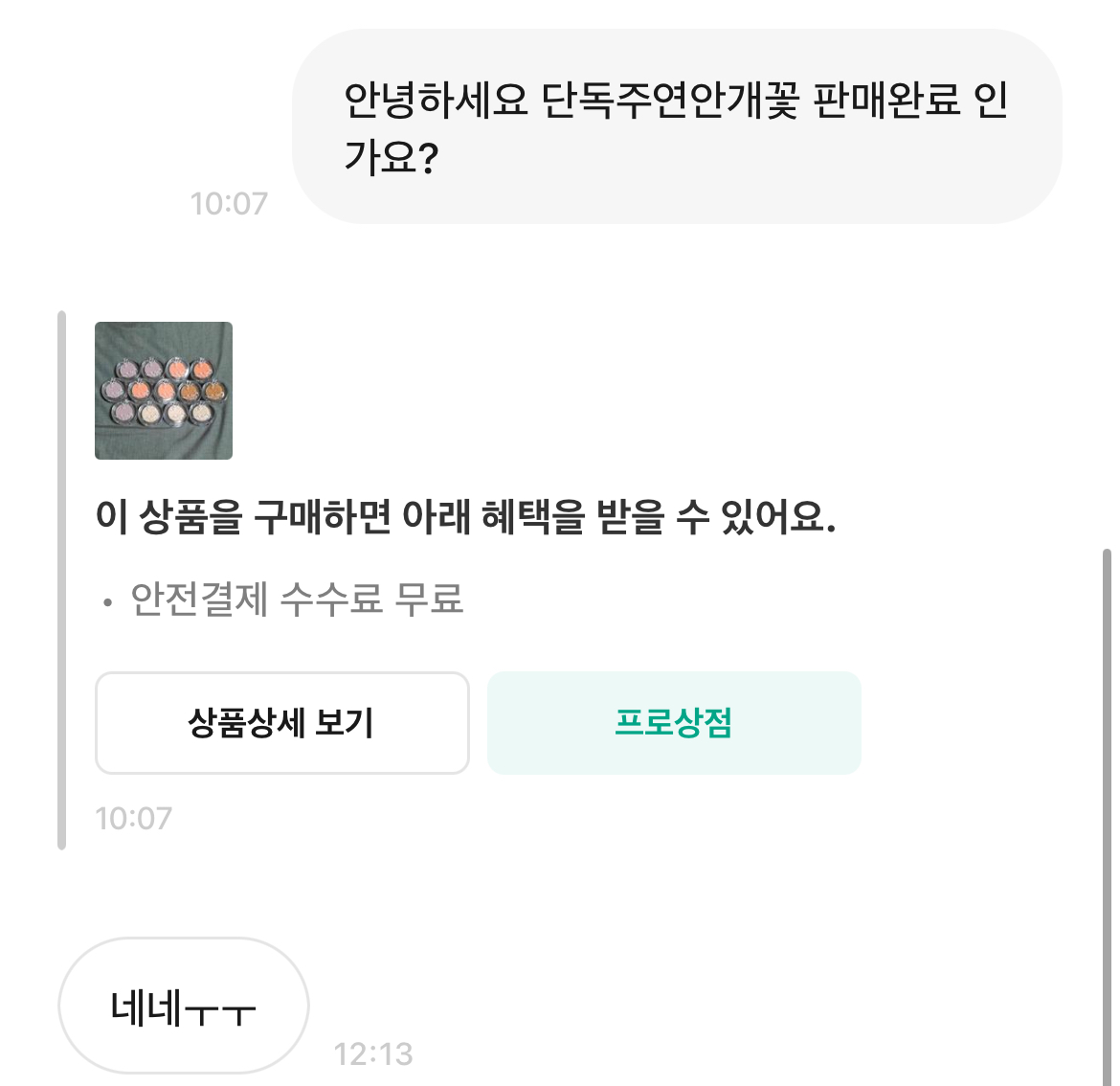Screen dimensions: 1120x1086
Task: Click the 가요? second line of the message
Action: (x=391, y=158)
